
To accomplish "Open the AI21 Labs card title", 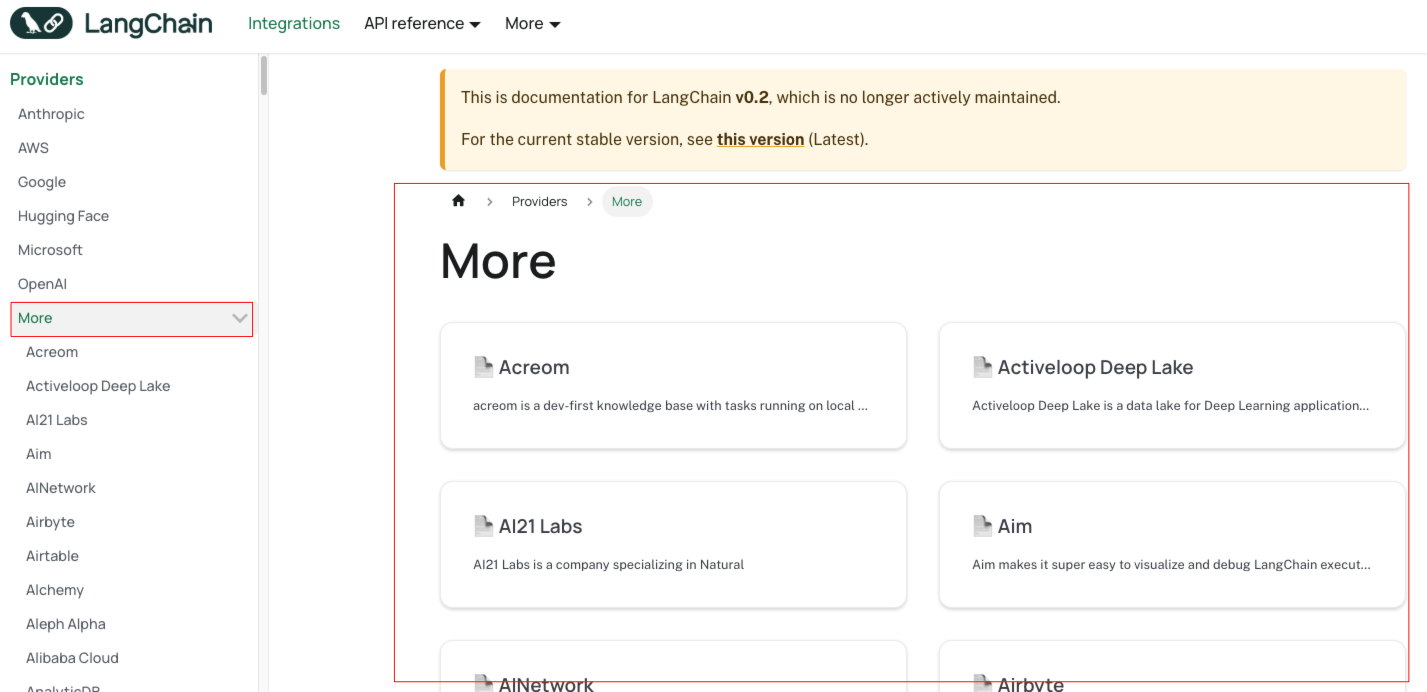I will [x=540, y=526].
